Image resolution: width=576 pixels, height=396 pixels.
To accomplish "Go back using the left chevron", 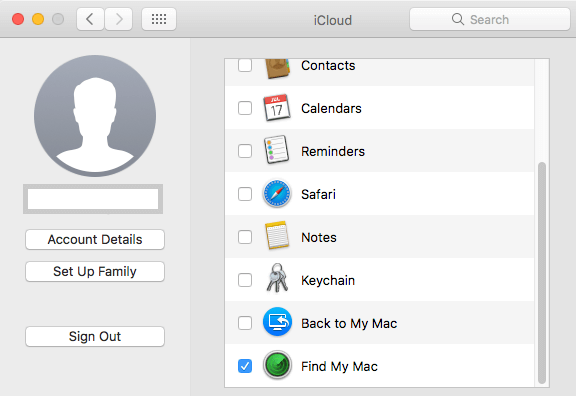I will point(90,19).
